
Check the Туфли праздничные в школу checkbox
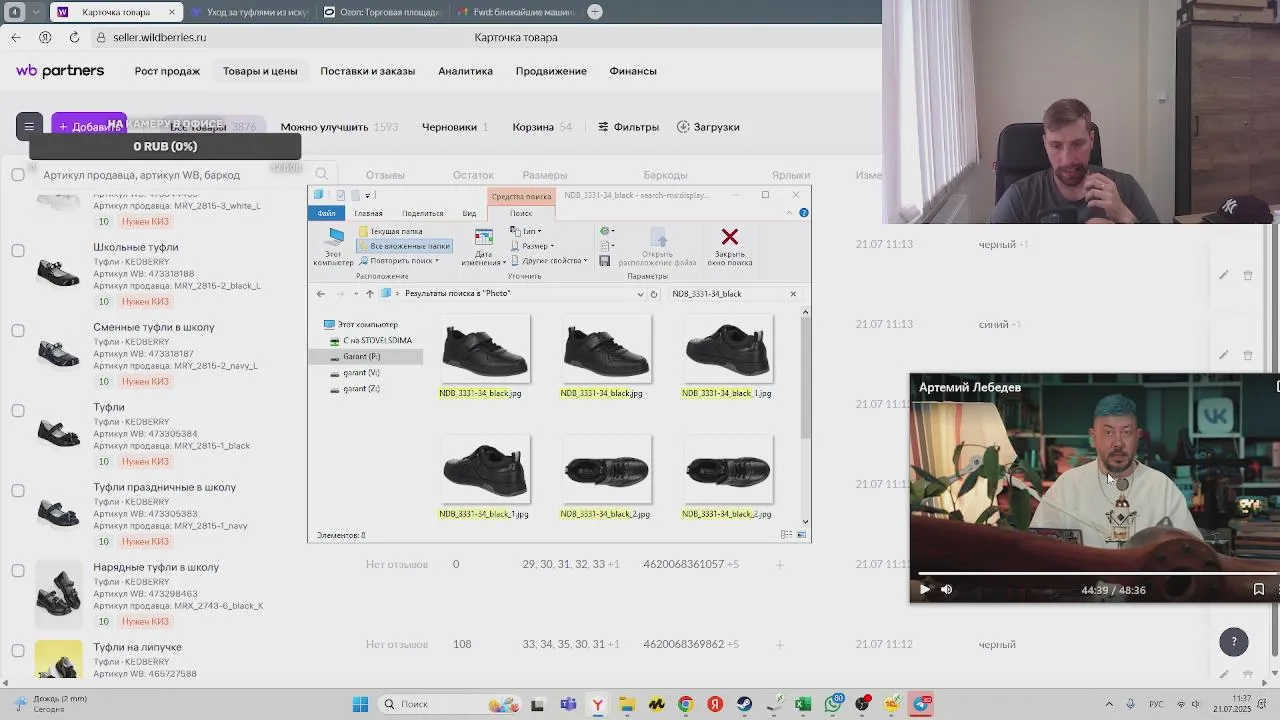18,490
